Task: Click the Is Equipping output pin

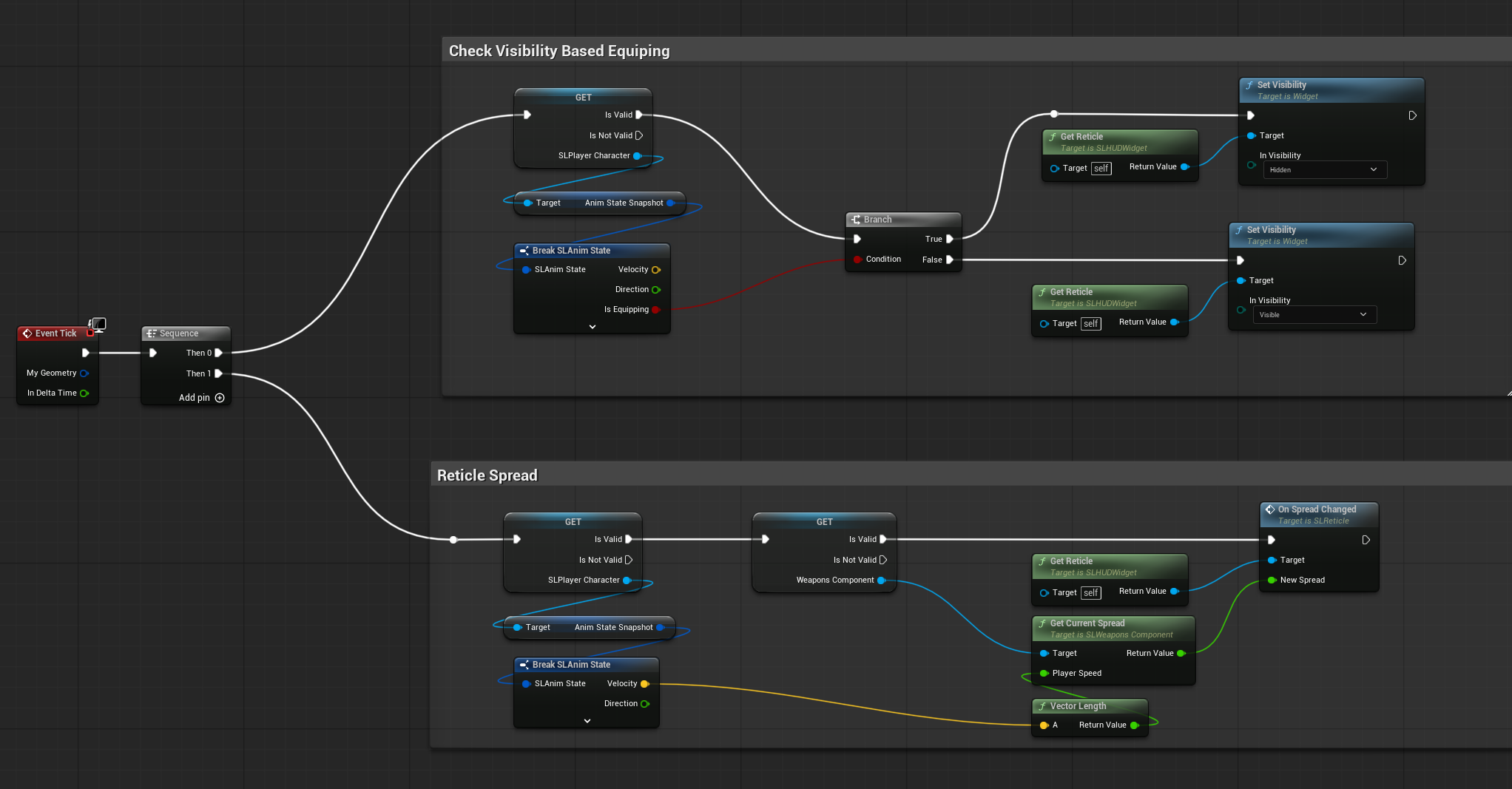Action: tap(656, 310)
